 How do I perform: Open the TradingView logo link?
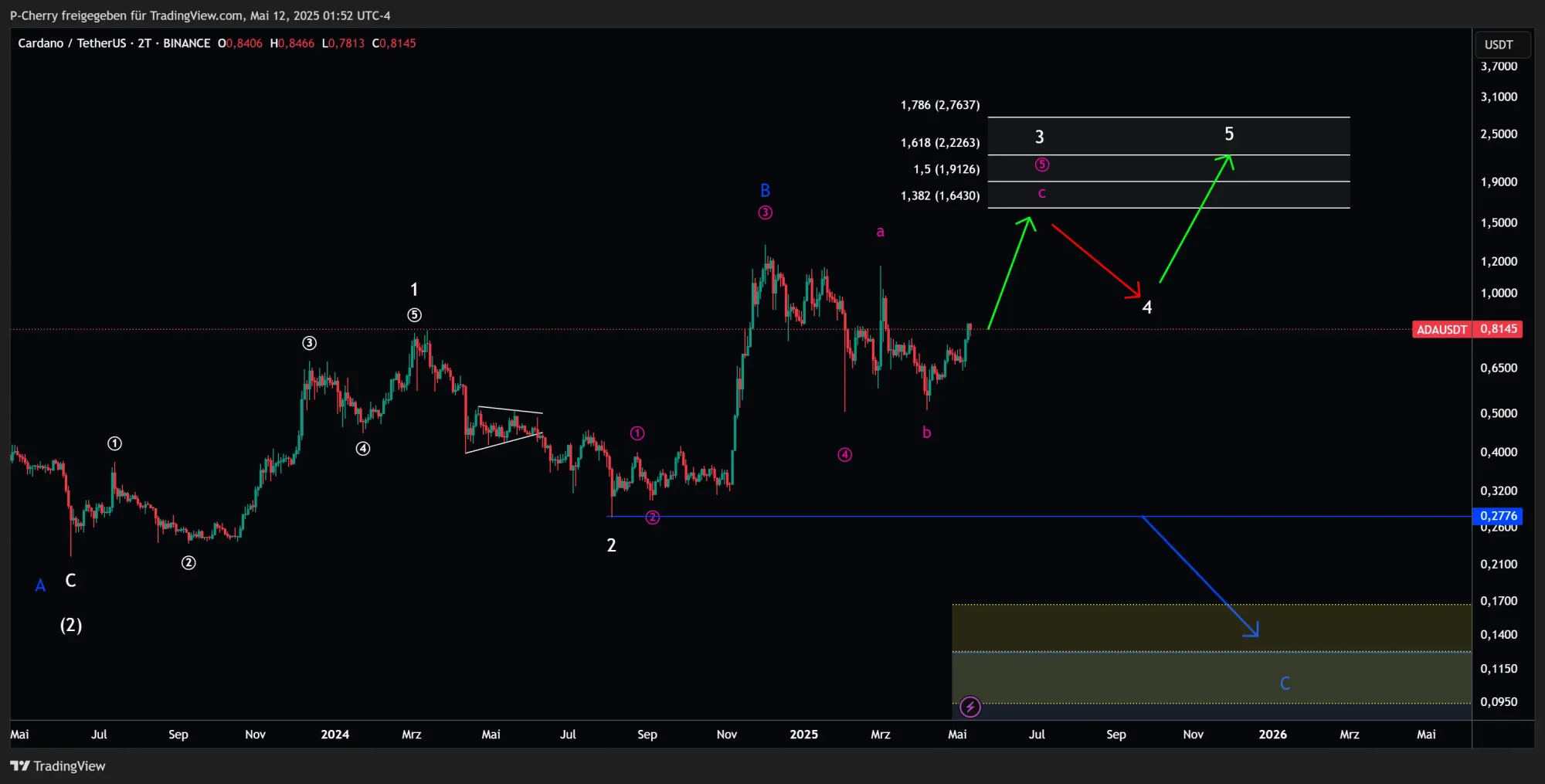point(58,766)
